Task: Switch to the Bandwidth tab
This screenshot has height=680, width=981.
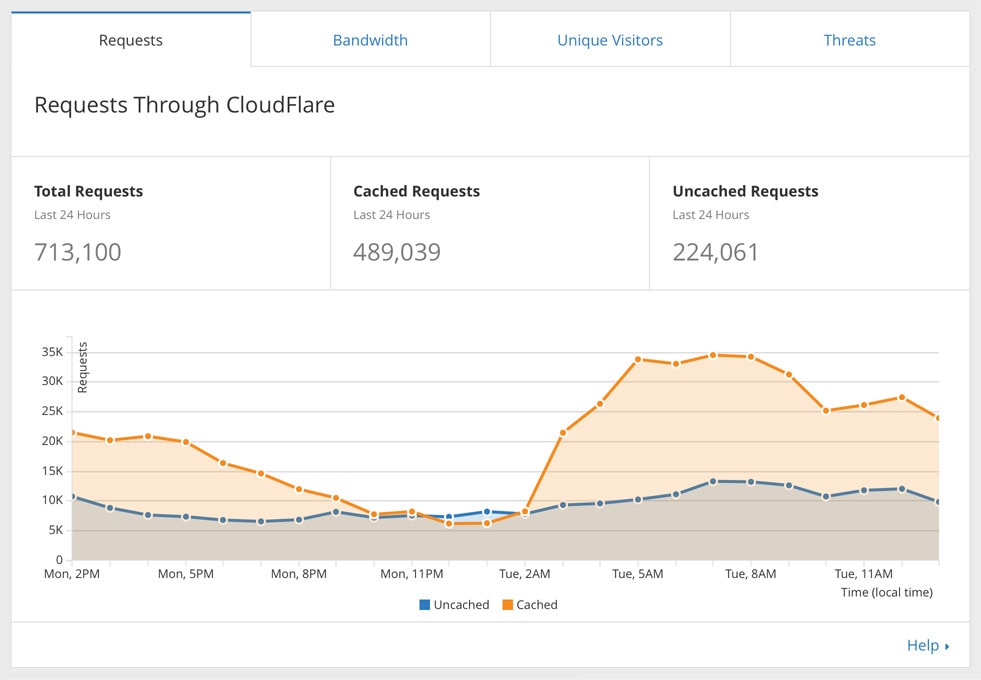Action: click(x=370, y=40)
